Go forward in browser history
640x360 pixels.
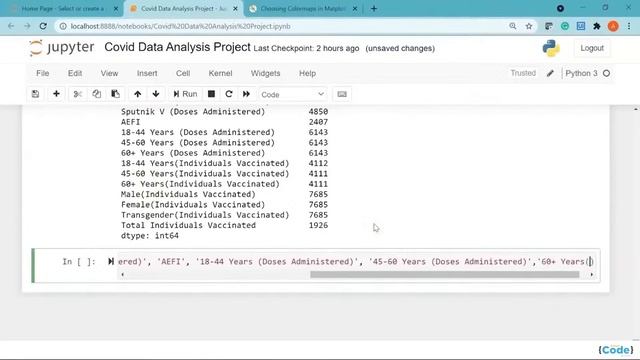pos(27,26)
